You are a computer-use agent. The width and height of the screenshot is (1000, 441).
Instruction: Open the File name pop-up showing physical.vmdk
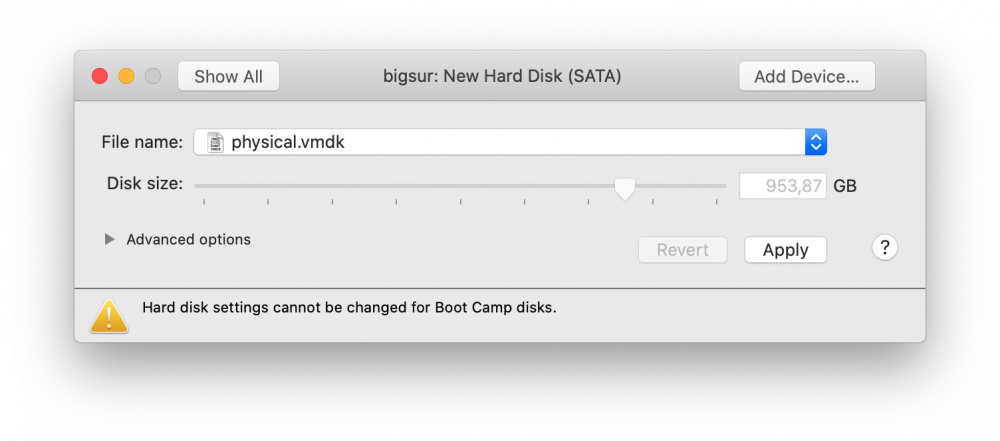pos(500,142)
